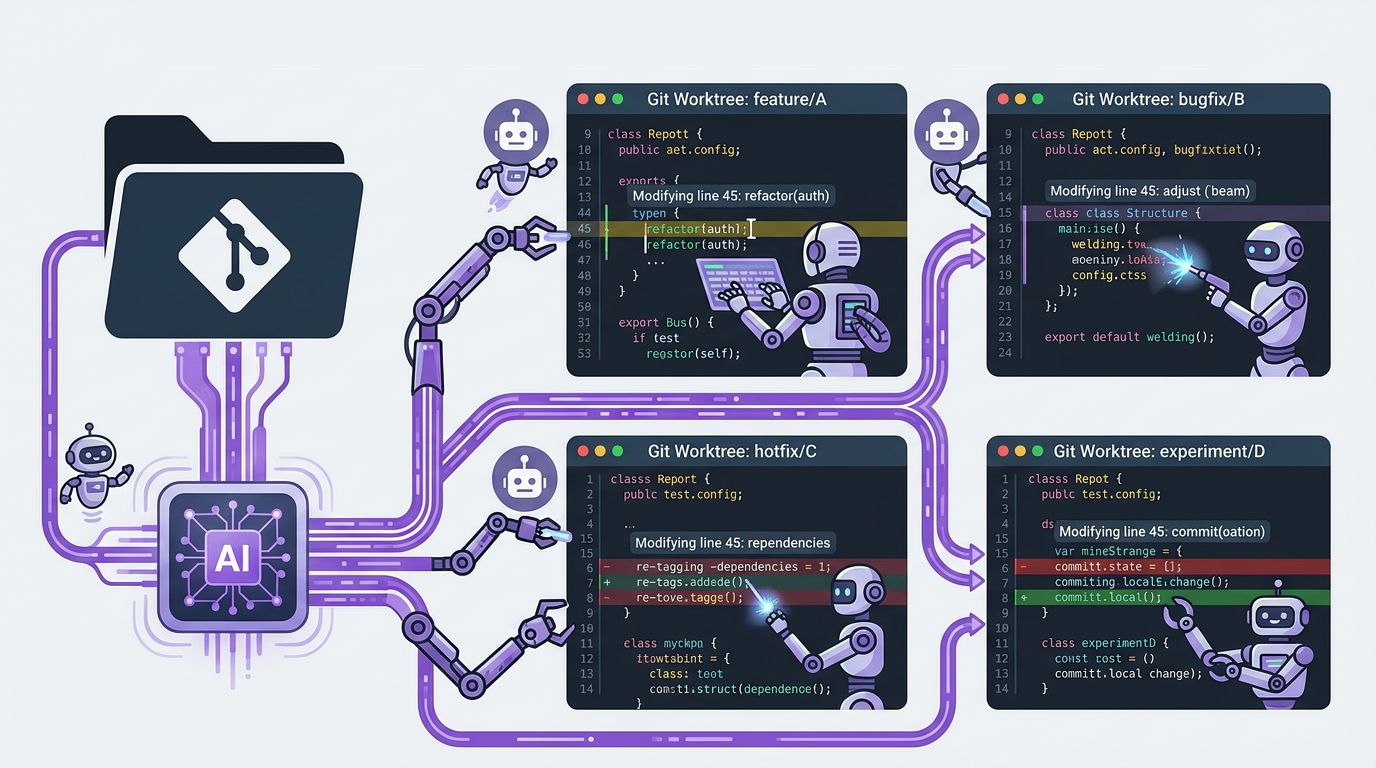Select the purple AI chip icon
The image size is (1376, 768).
232,557
